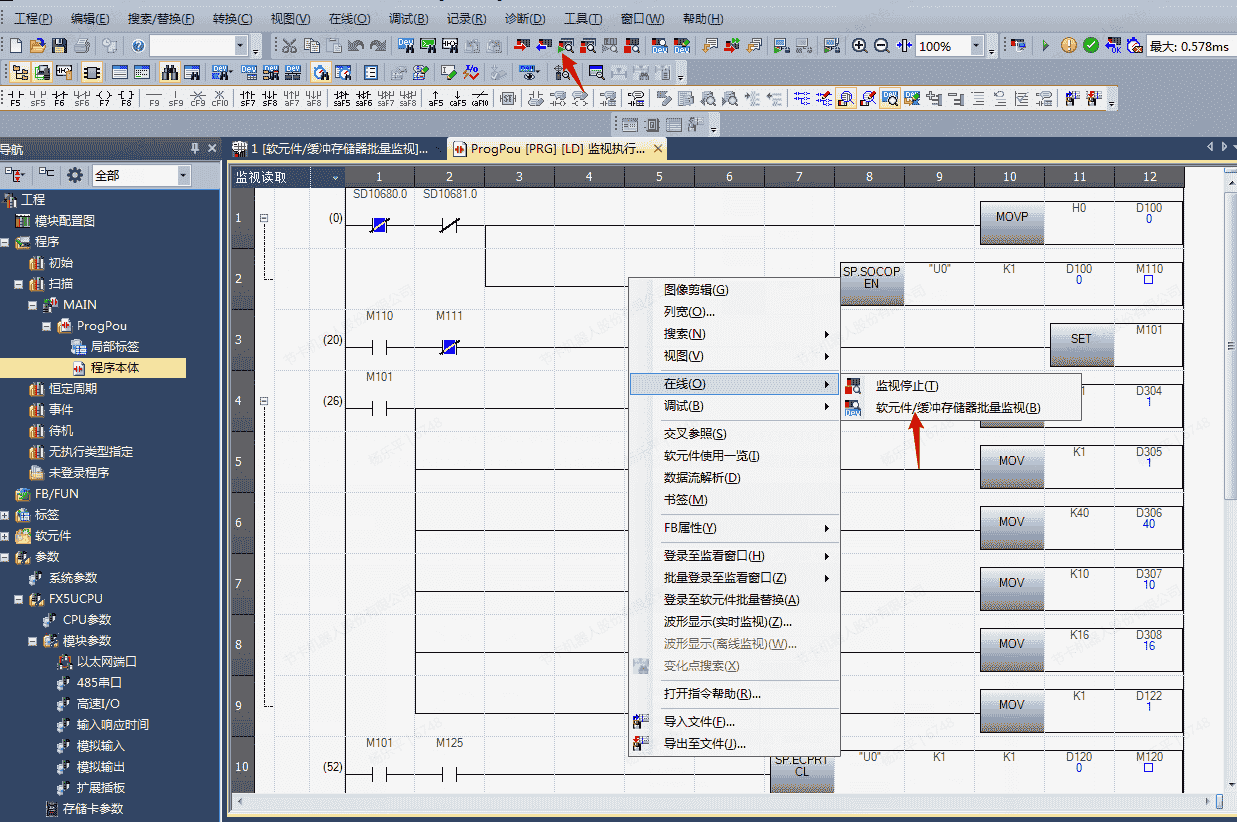Click the Zoom Out magnifier icon
The image size is (1237, 822).
[x=881, y=46]
